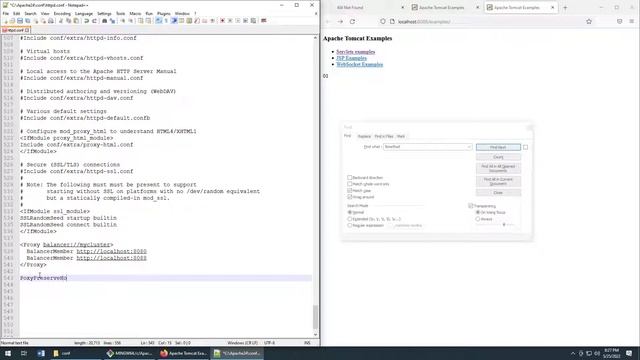
Task: Save the document with the Save icon
Action: [x=20, y=20]
